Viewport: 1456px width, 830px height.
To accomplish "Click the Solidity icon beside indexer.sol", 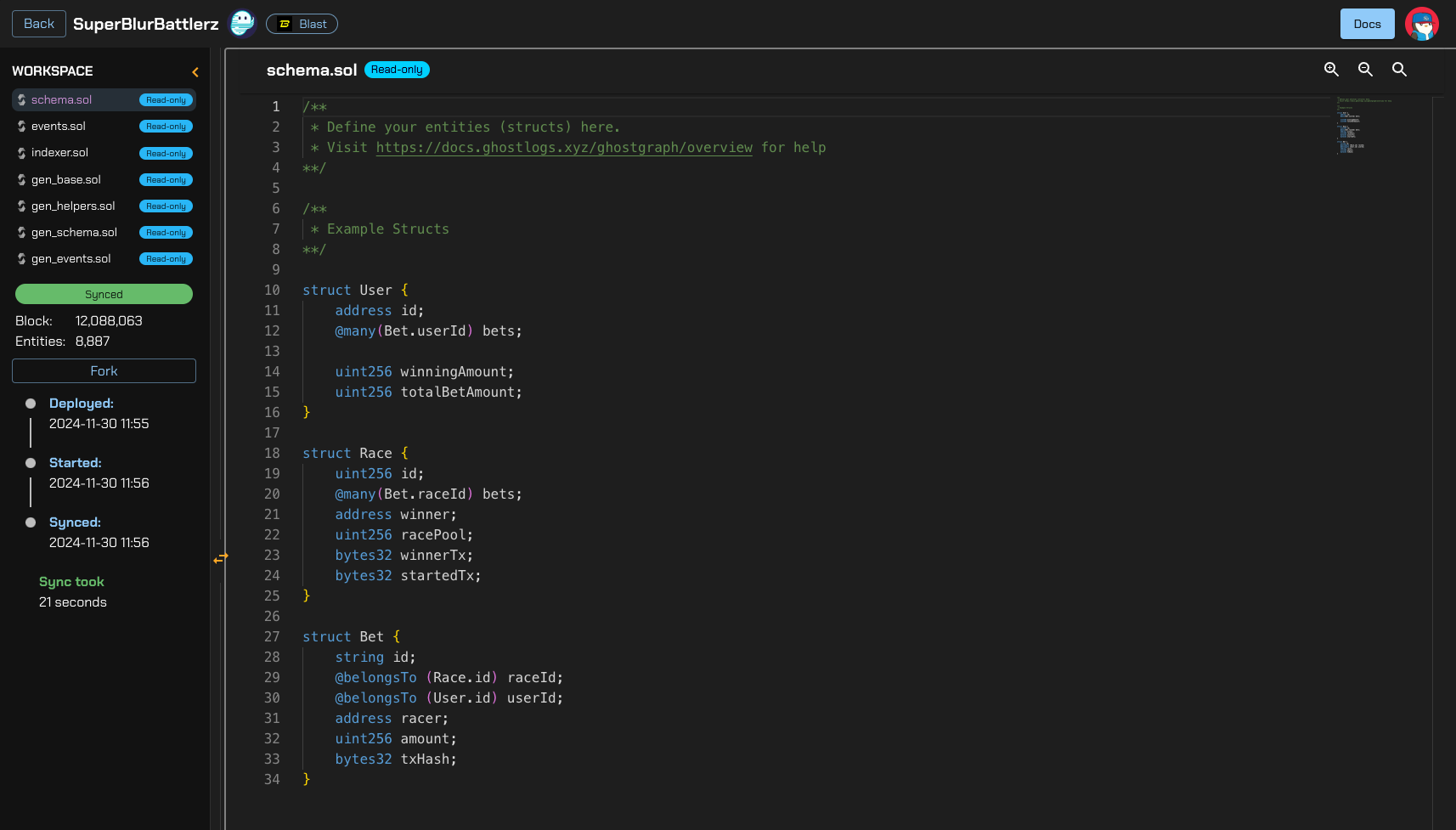I will (20, 153).
